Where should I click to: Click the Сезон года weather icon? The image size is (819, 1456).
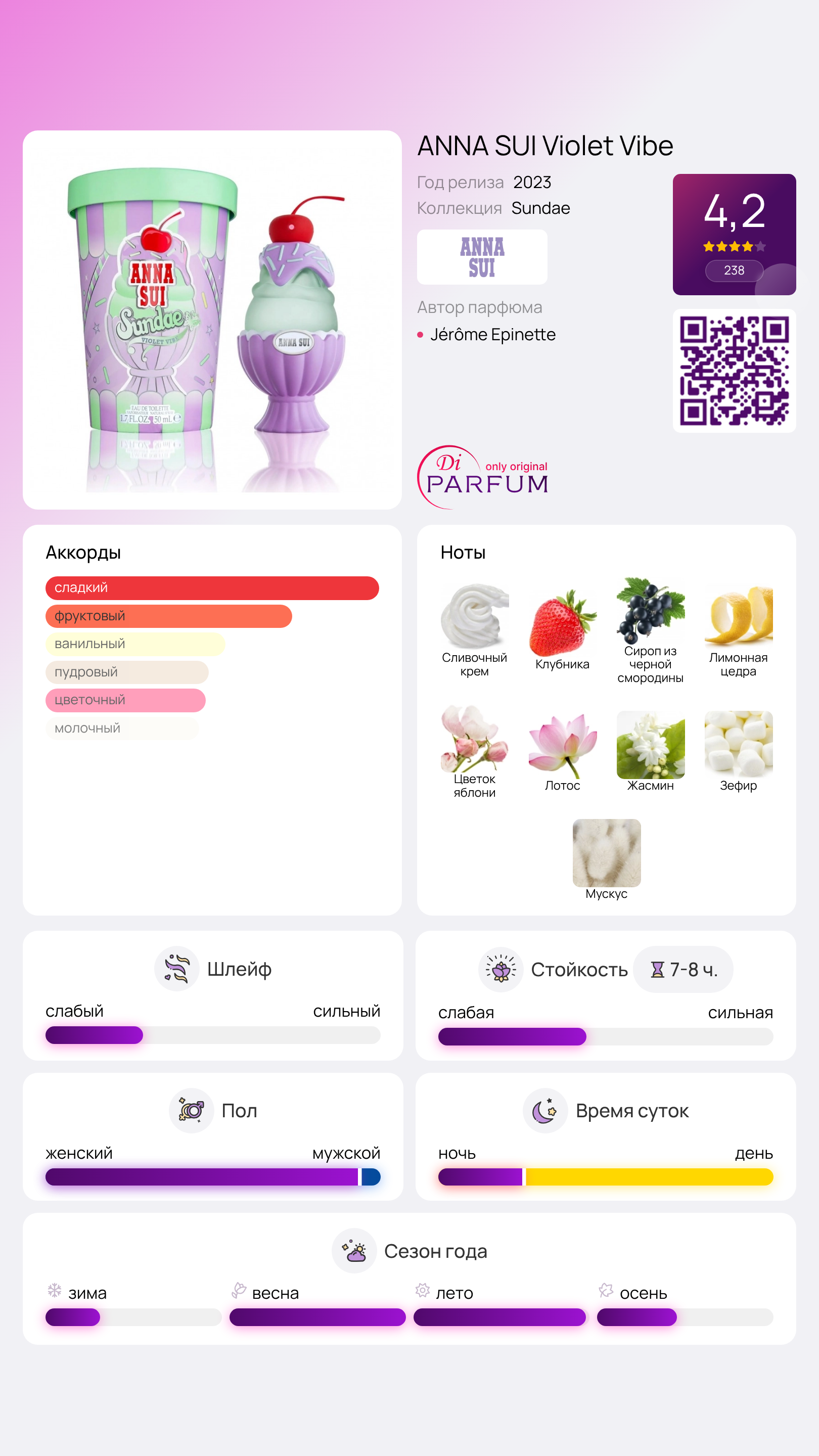[x=354, y=1251]
